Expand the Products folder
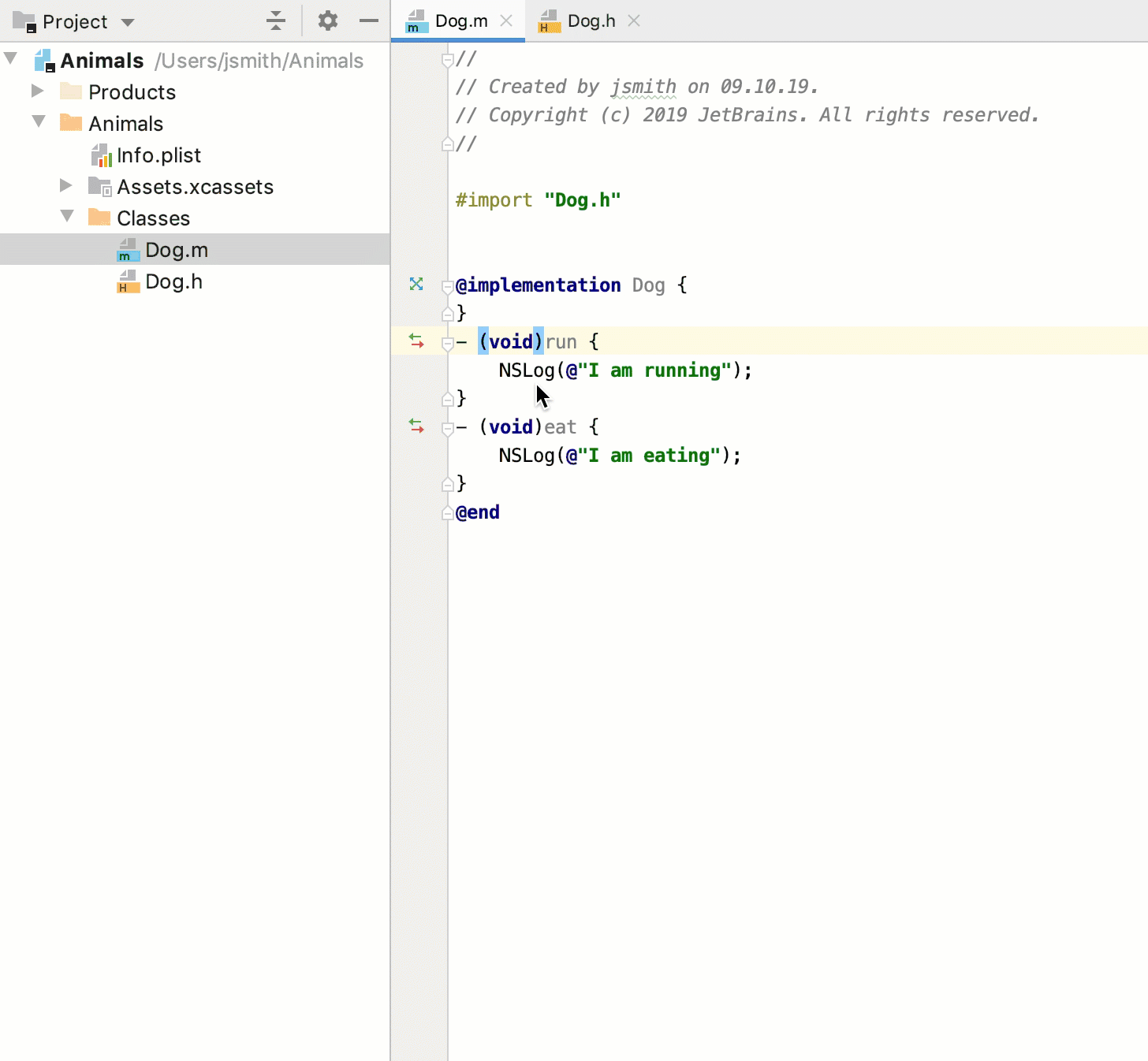This screenshot has height=1061, width=1148. pos(36,91)
